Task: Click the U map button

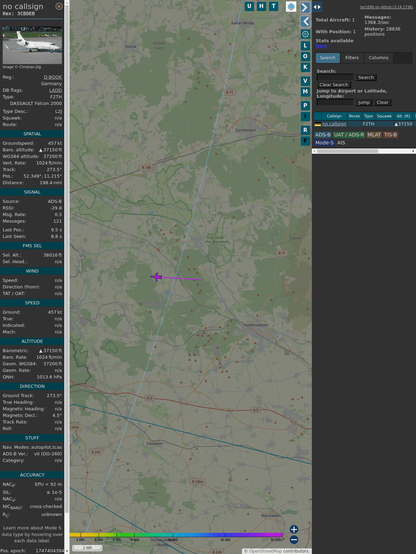Action: [x=249, y=6]
